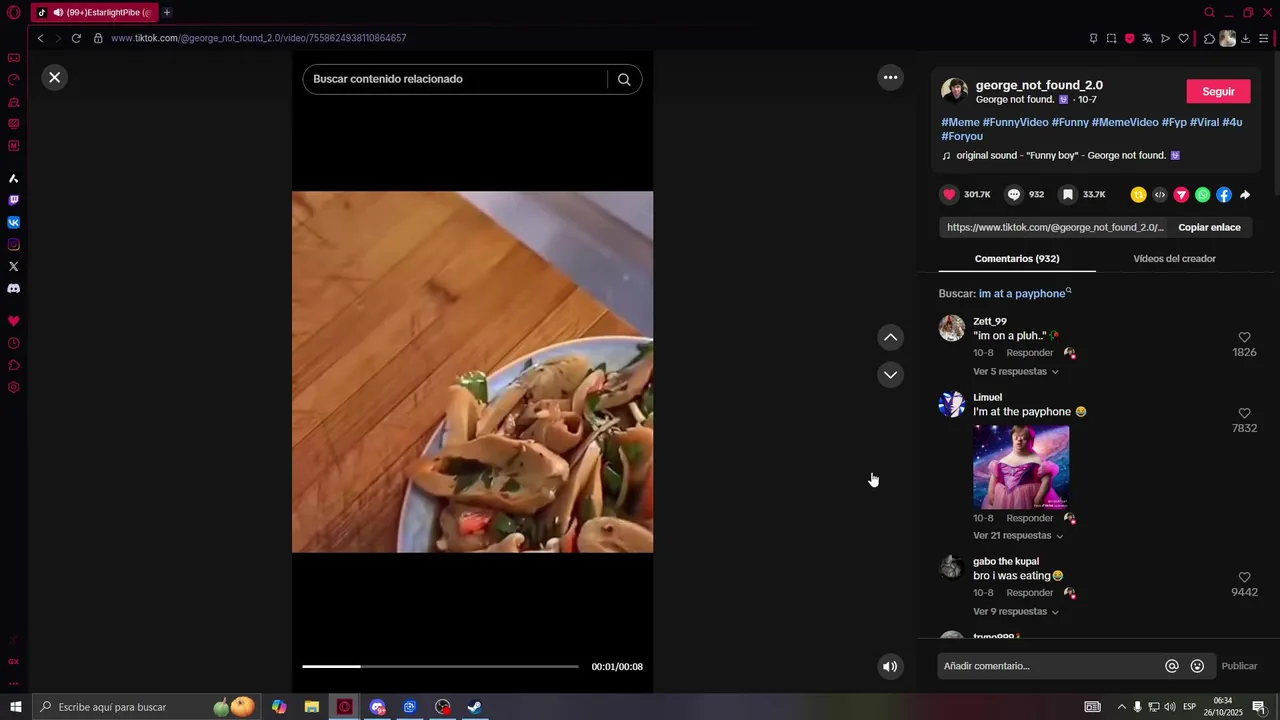Open more share options arrow

[1245, 195]
